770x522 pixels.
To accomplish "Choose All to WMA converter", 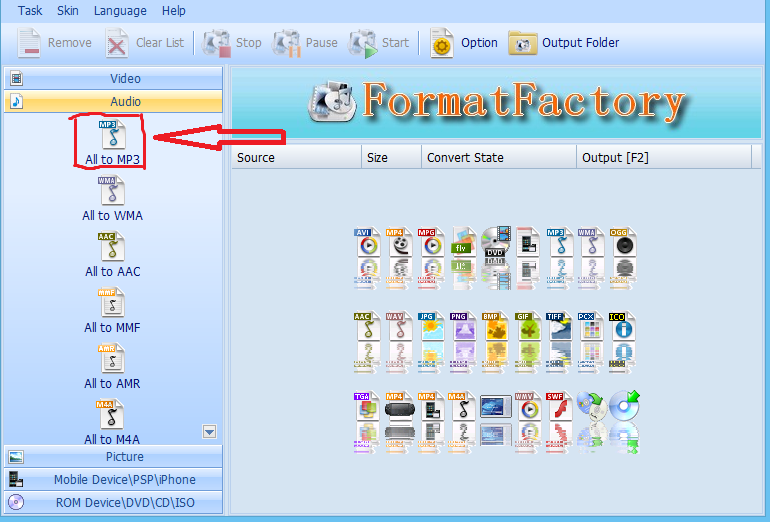I will click(112, 198).
